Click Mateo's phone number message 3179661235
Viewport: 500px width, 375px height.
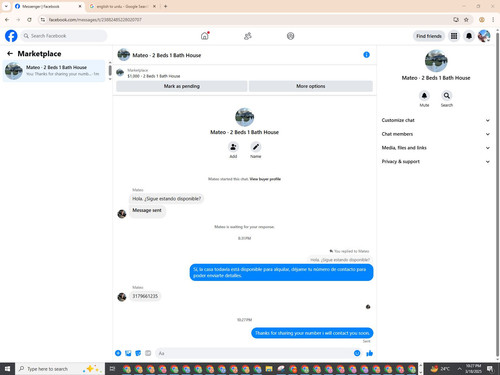coord(145,296)
